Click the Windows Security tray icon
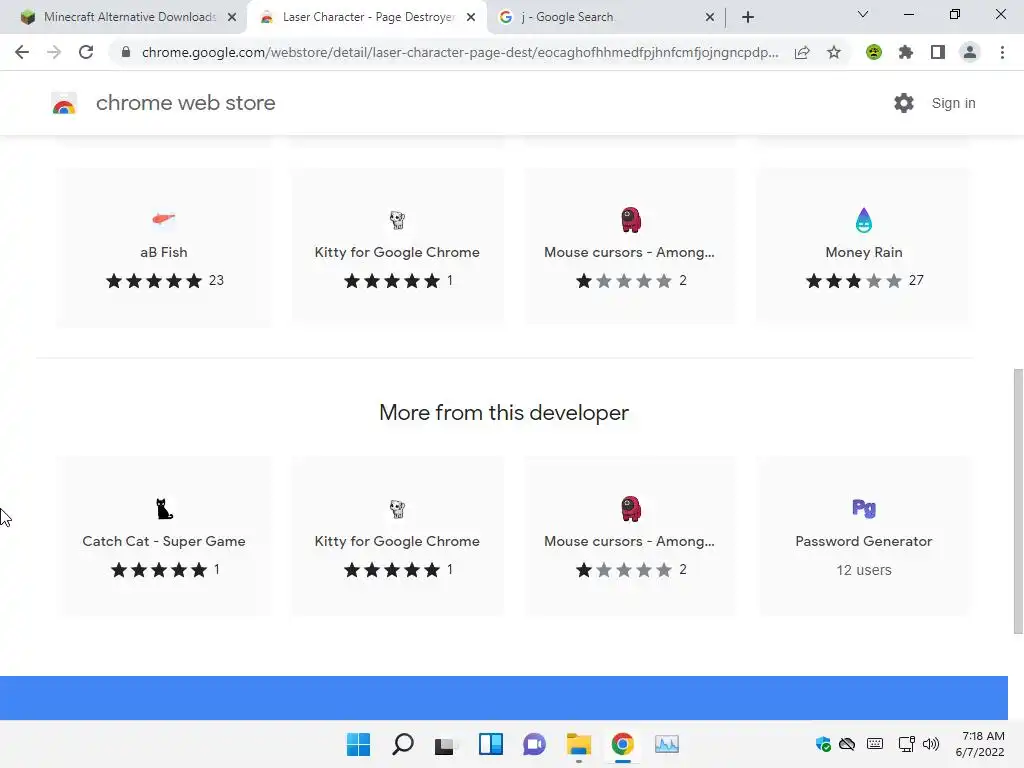This screenshot has width=1024, height=768. click(824, 744)
